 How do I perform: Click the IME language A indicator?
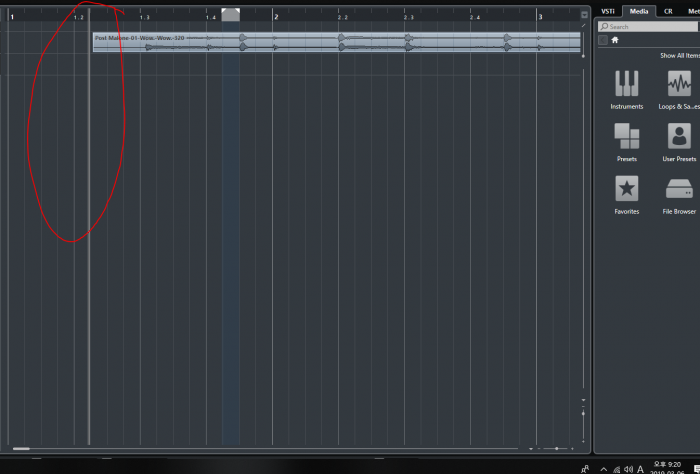point(640,469)
